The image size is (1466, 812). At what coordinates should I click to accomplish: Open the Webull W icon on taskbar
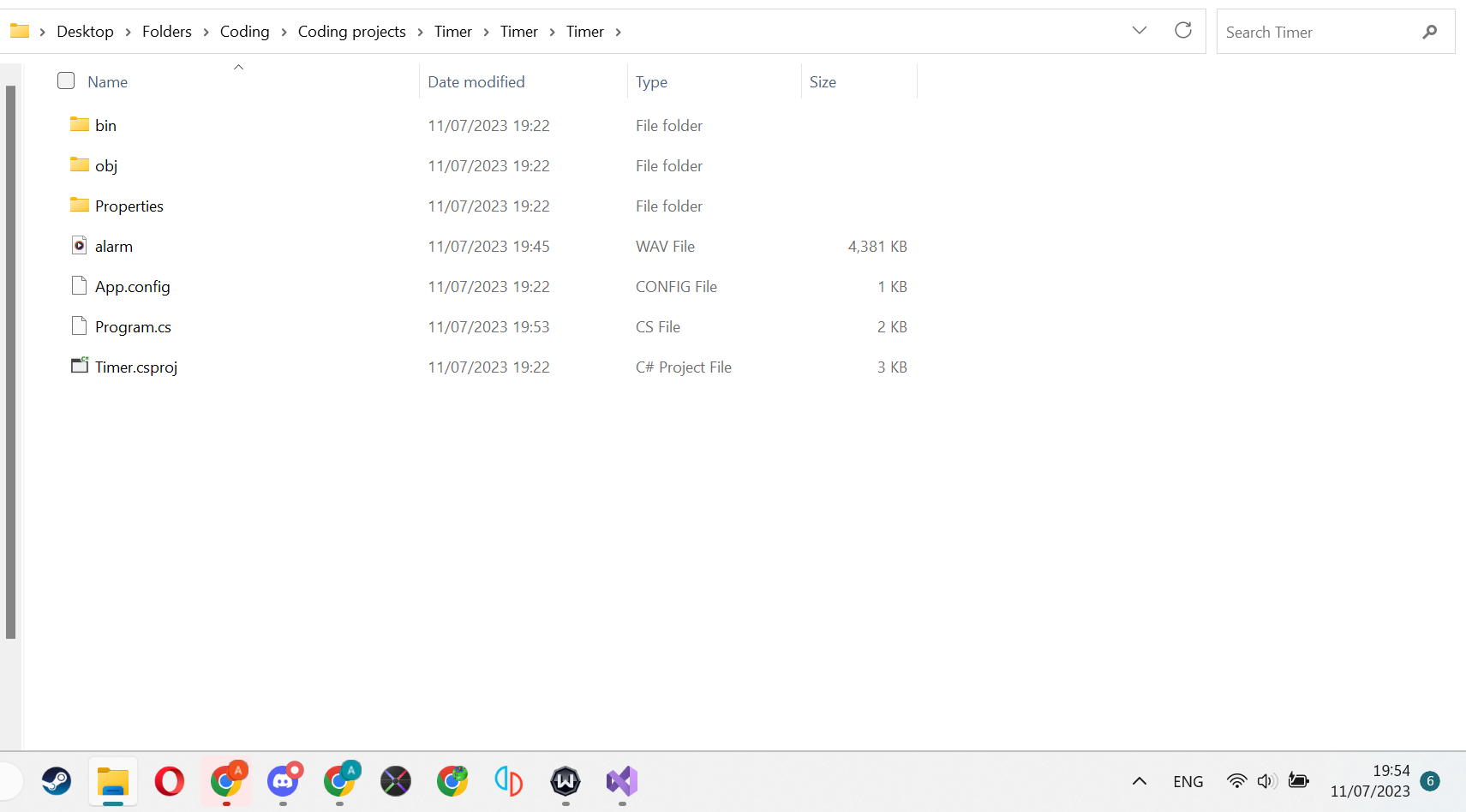(x=565, y=781)
